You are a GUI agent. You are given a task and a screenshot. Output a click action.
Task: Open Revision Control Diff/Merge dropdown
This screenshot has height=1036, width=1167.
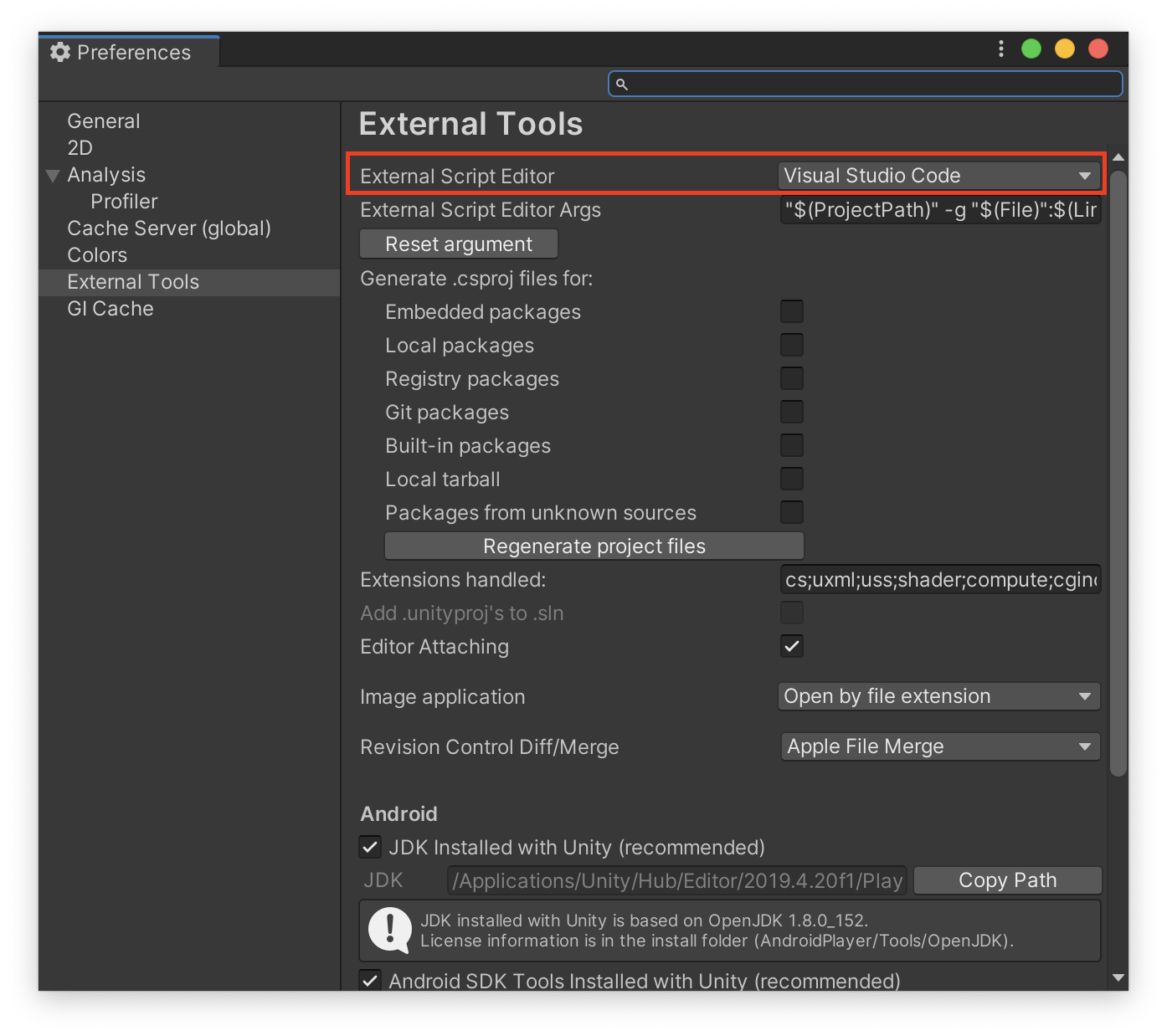[x=939, y=746]
